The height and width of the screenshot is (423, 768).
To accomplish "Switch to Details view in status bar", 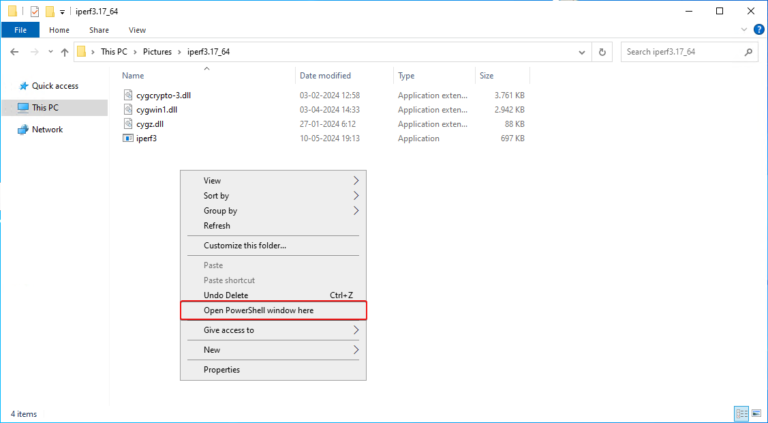I will [x=741, y=414].
